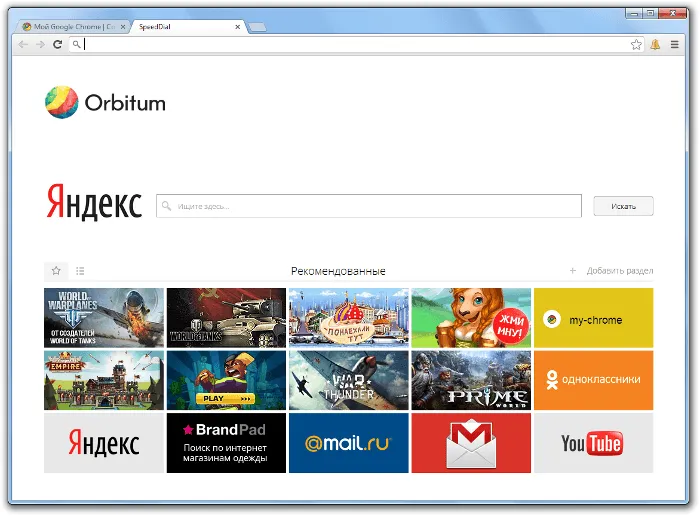Open a new tab

(258, 28)
